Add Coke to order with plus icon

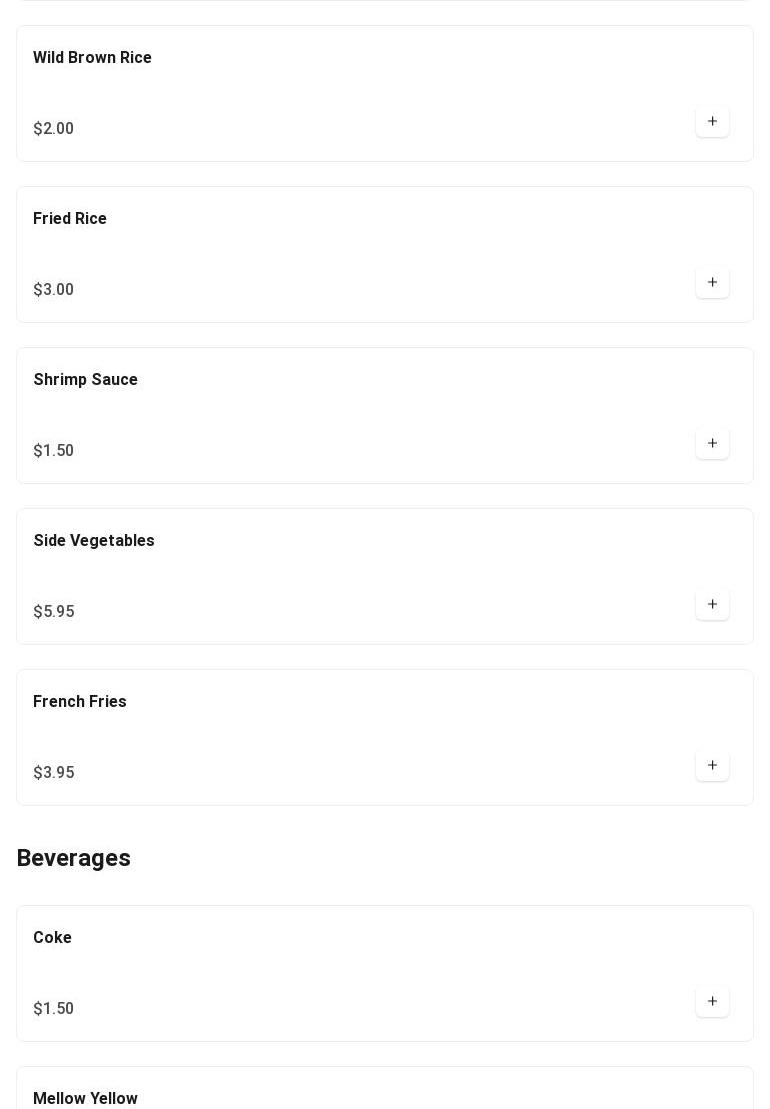(x=712, y=1001)
